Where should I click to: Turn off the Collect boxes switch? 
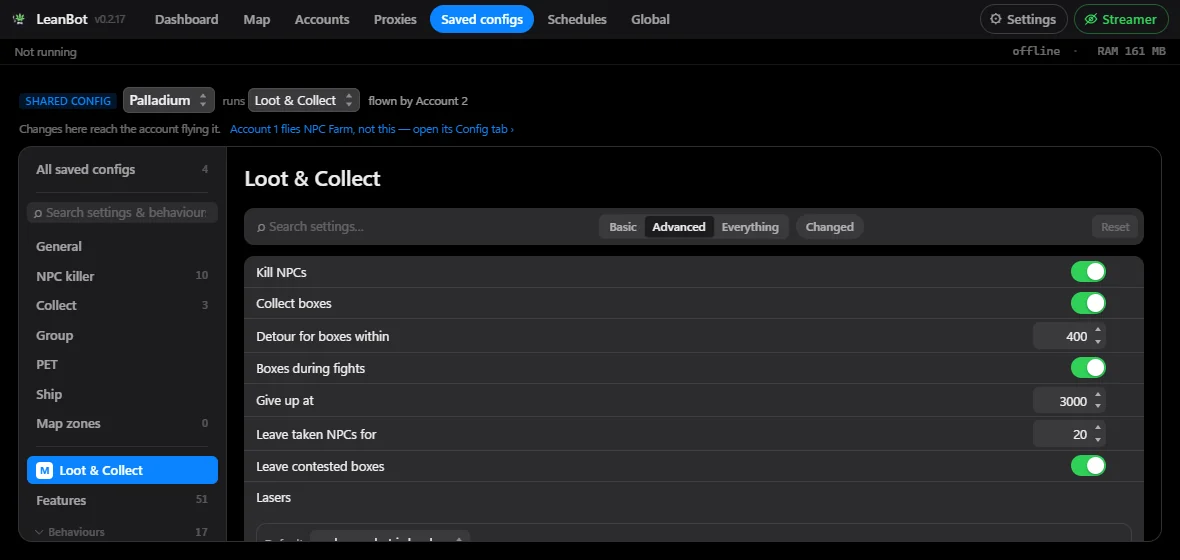coord(1088,303)
